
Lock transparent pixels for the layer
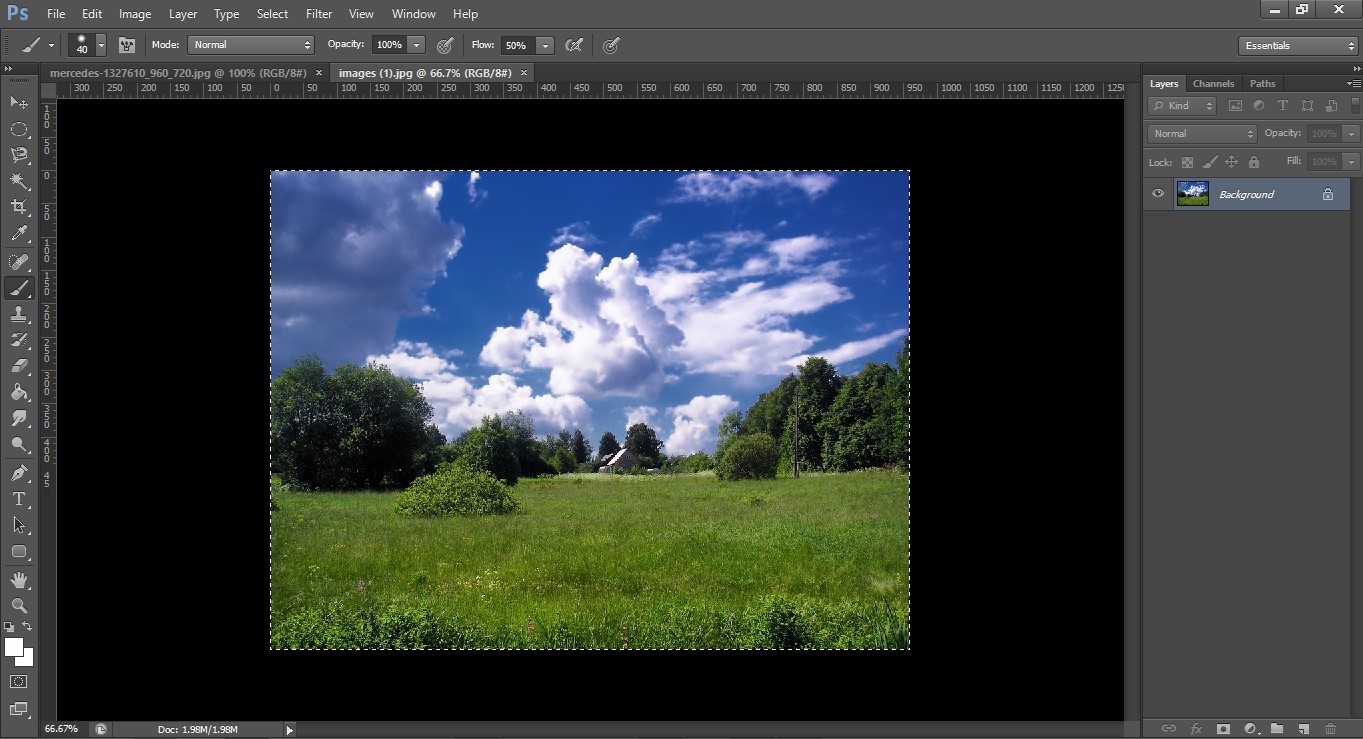click(x=1187, y=161)
